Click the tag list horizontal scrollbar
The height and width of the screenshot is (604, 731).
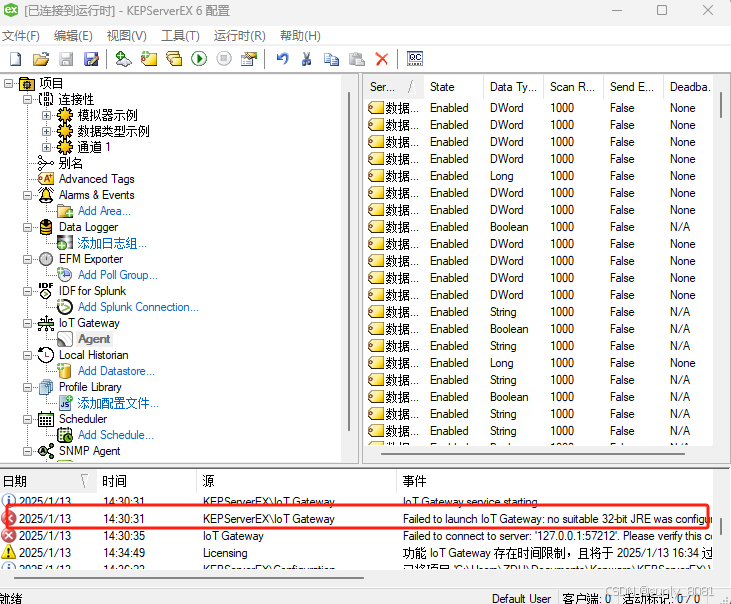pos(533,453)
